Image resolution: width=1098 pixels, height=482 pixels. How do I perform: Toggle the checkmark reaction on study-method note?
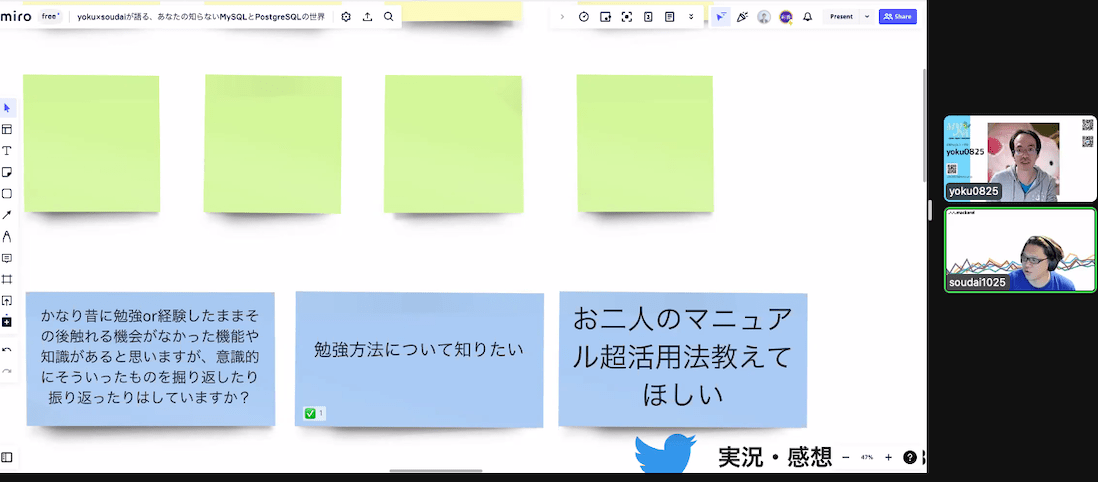[314, 413]
